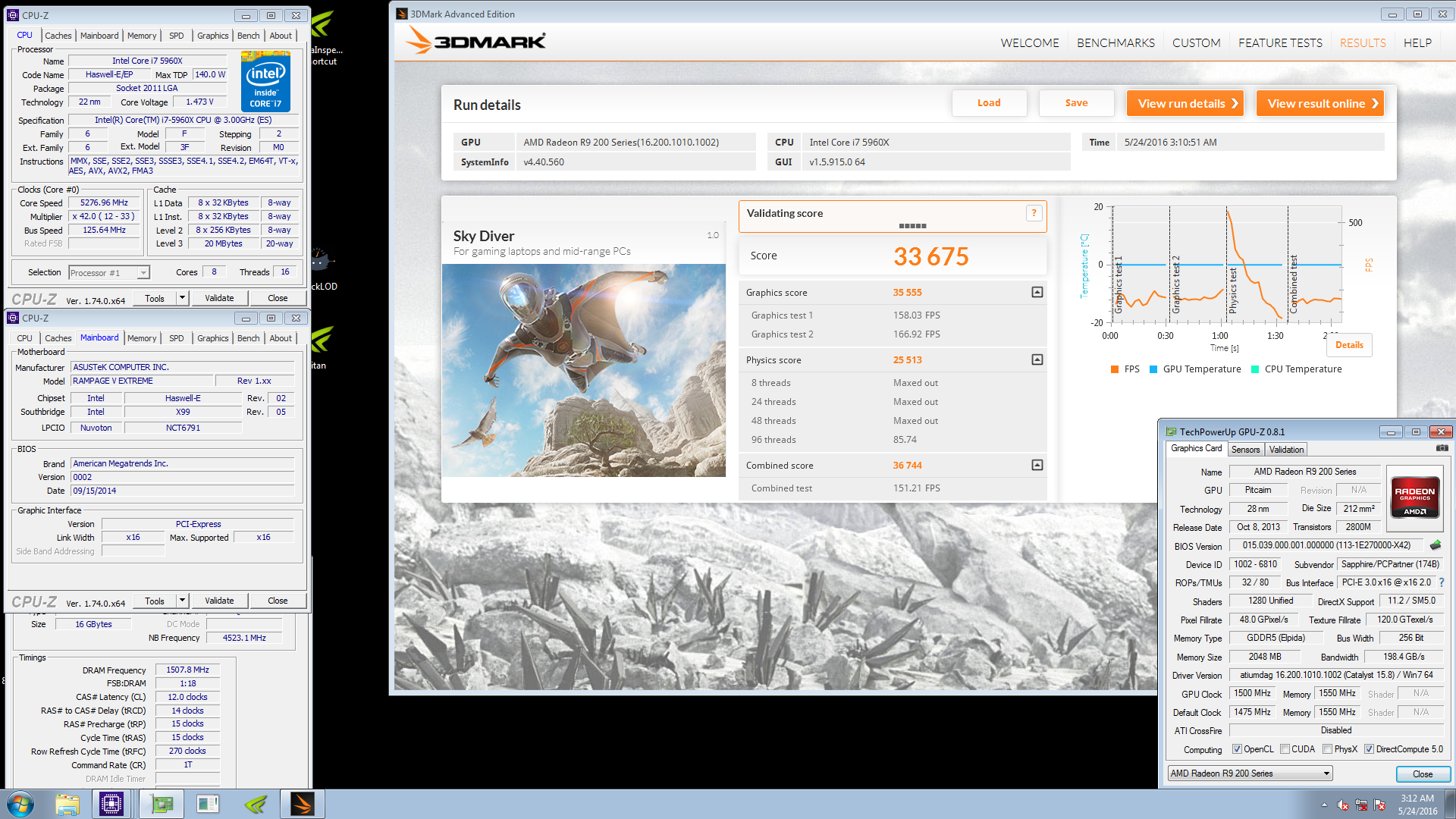This screenshot has width=1456, height=819.
Task: Open Tools dropdown arrow in Mainboard CPU-Z window
Action: [x=182, y=601]
